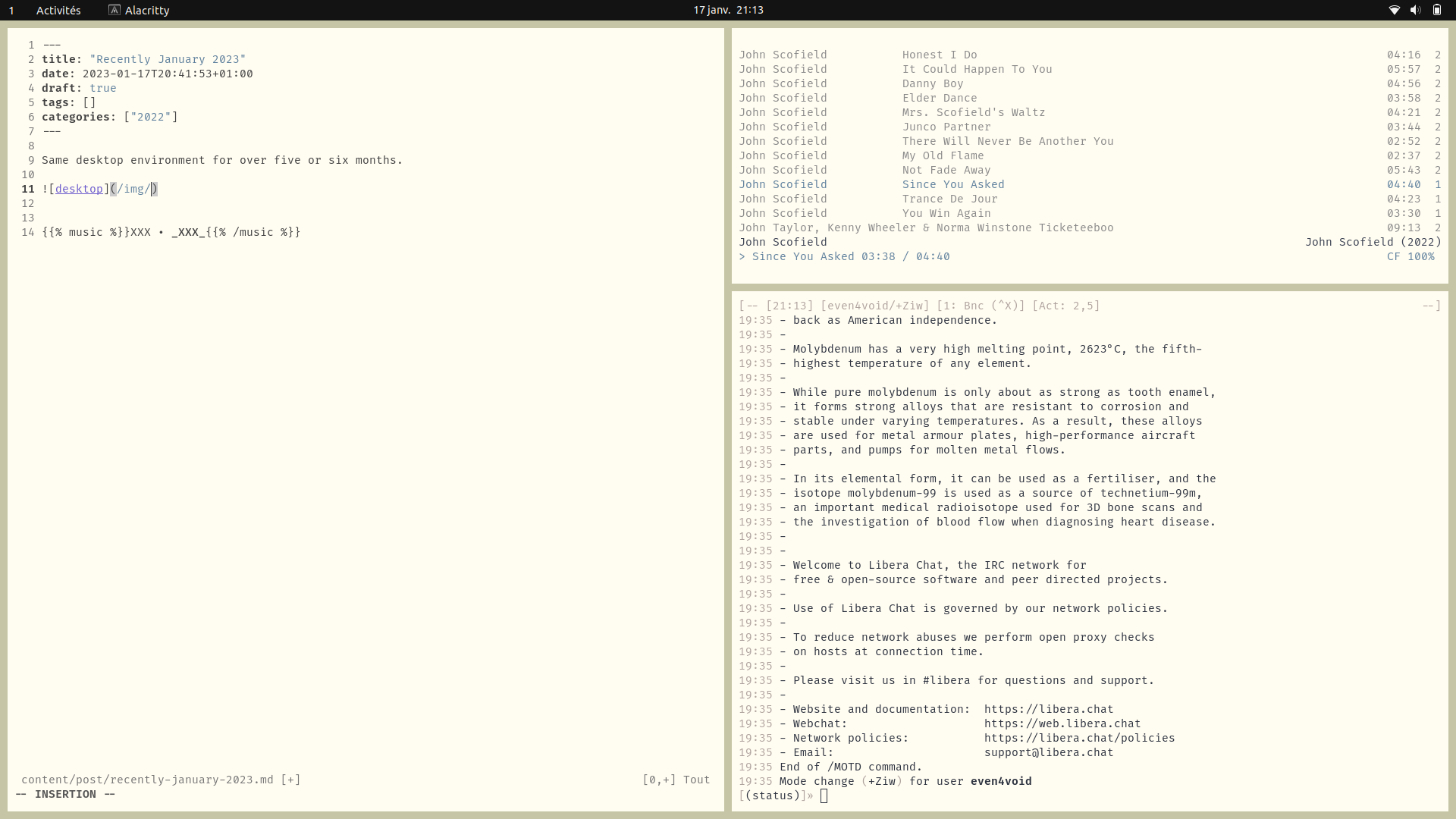This screenshot has height=819, width=1456.
Task: Click the draft true value in frontmatter
Action: click(102, 88)
